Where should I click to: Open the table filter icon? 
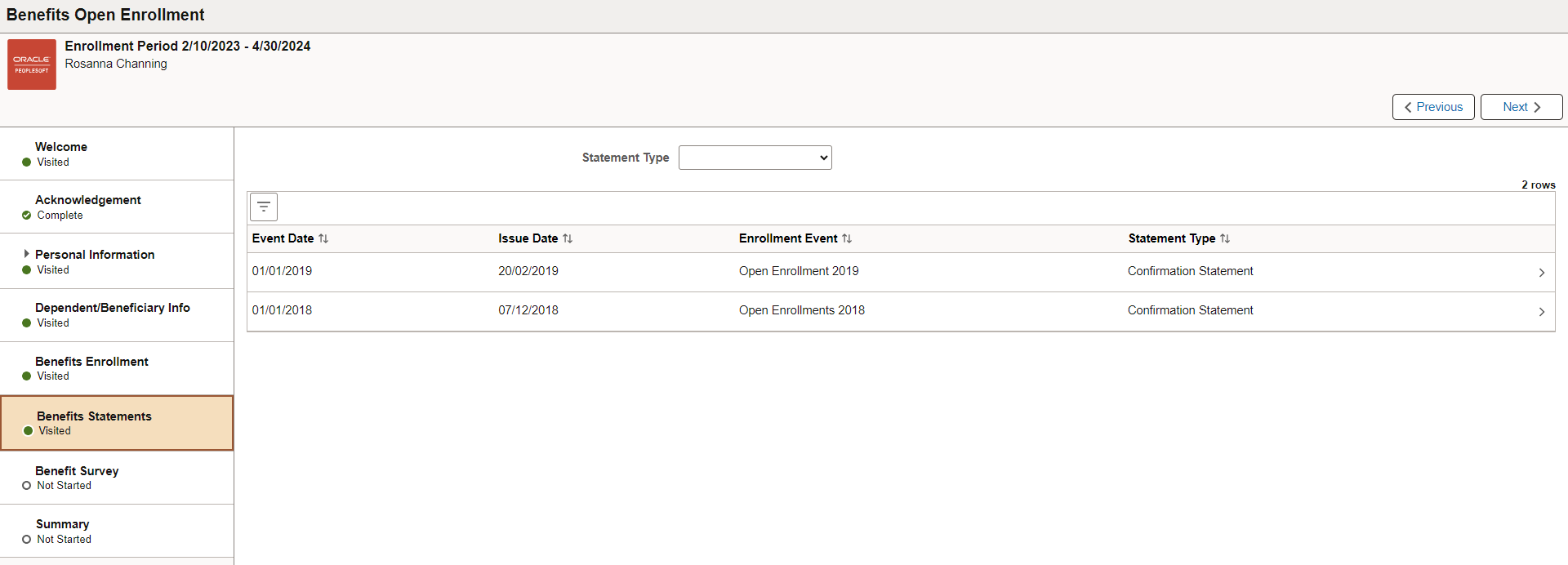(264, 207)
